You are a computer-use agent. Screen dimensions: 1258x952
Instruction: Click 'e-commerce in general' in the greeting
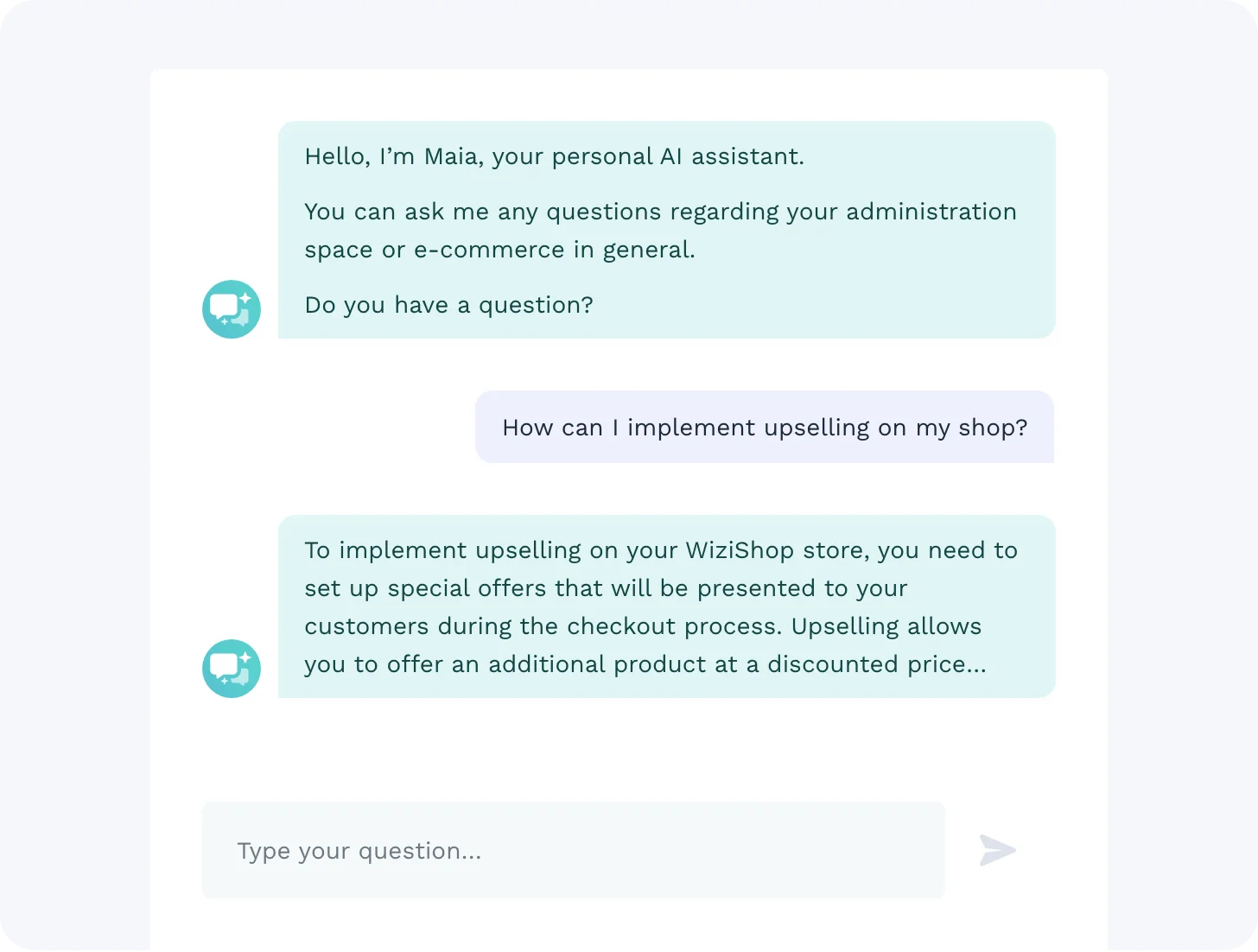point(554,250)
